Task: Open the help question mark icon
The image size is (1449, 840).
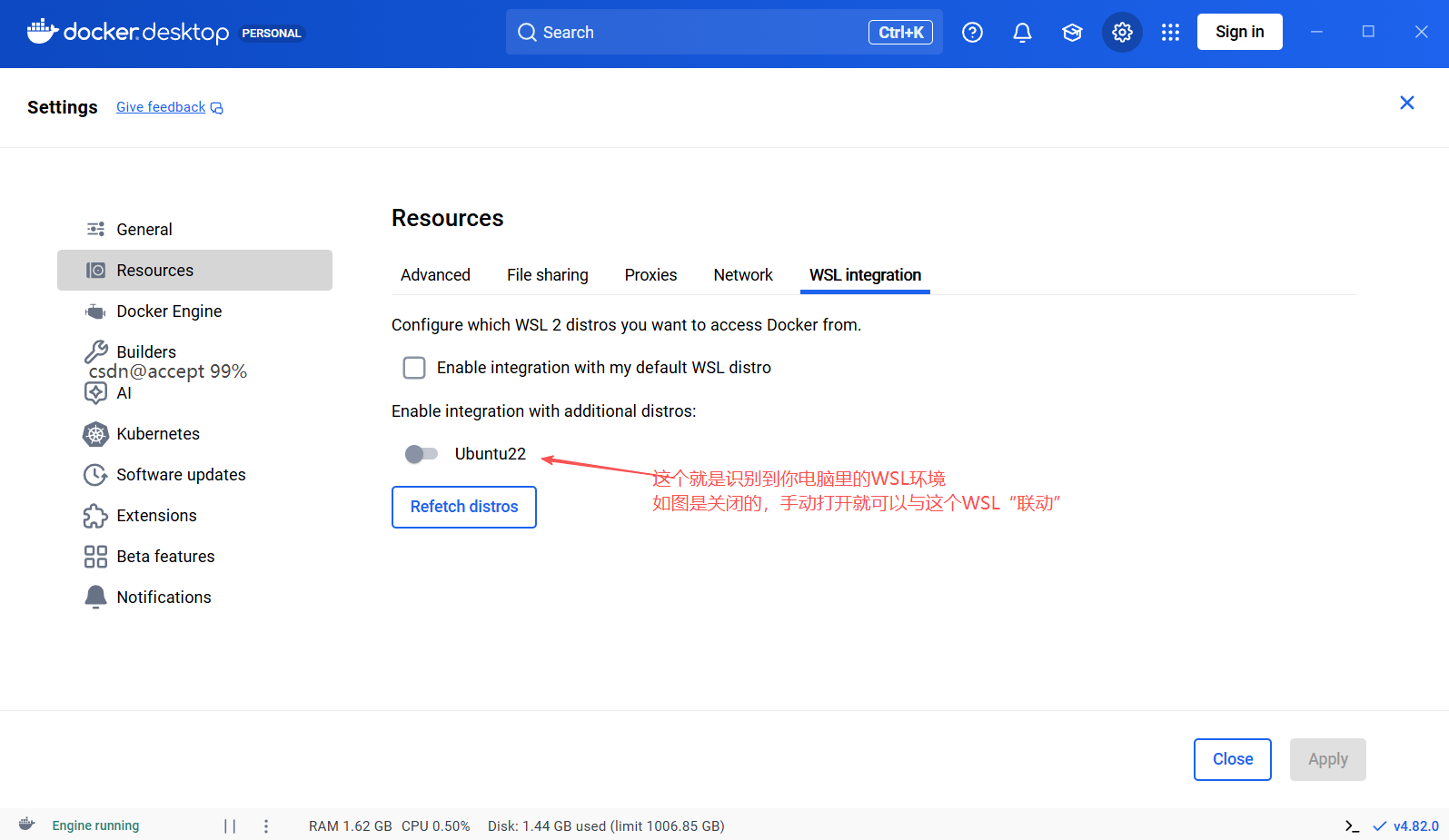Action: tap(972, 33)
